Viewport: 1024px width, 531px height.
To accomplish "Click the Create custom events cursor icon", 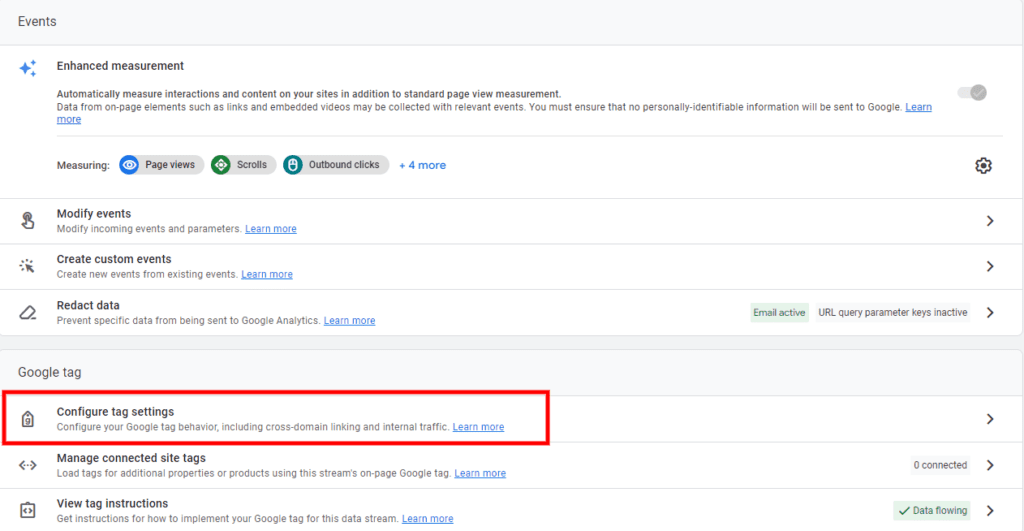I will 27,266.
